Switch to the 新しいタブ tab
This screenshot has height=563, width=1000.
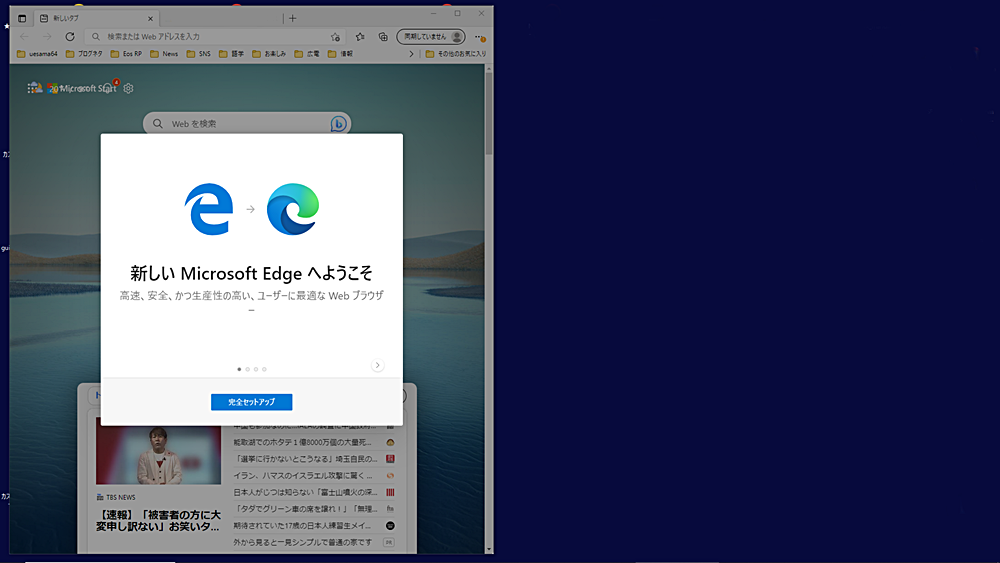click(90, 18)
